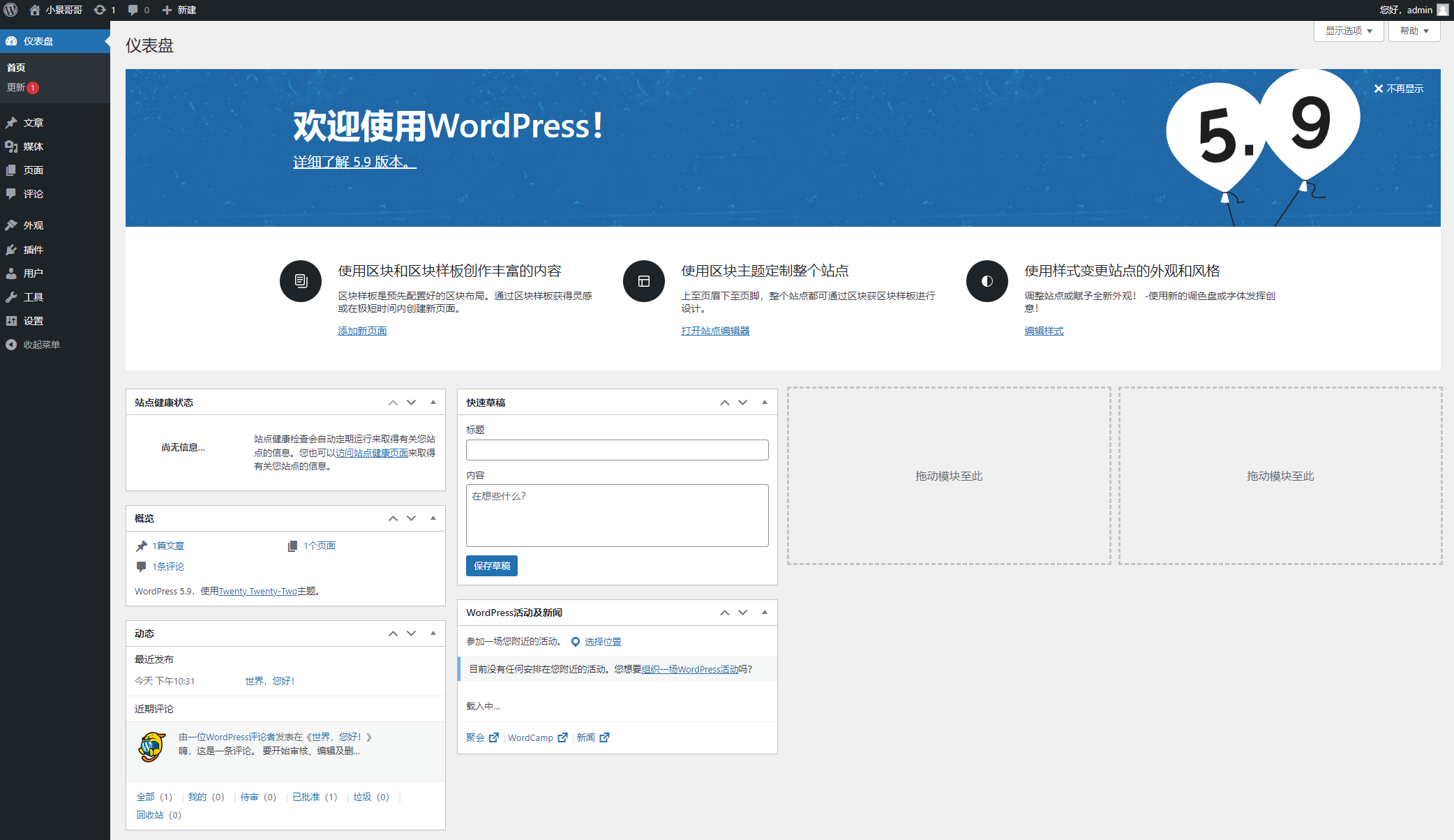This screenshot has height=840, width=1454.
Task: Open the 1条评论 link
Action: point(168,567)
